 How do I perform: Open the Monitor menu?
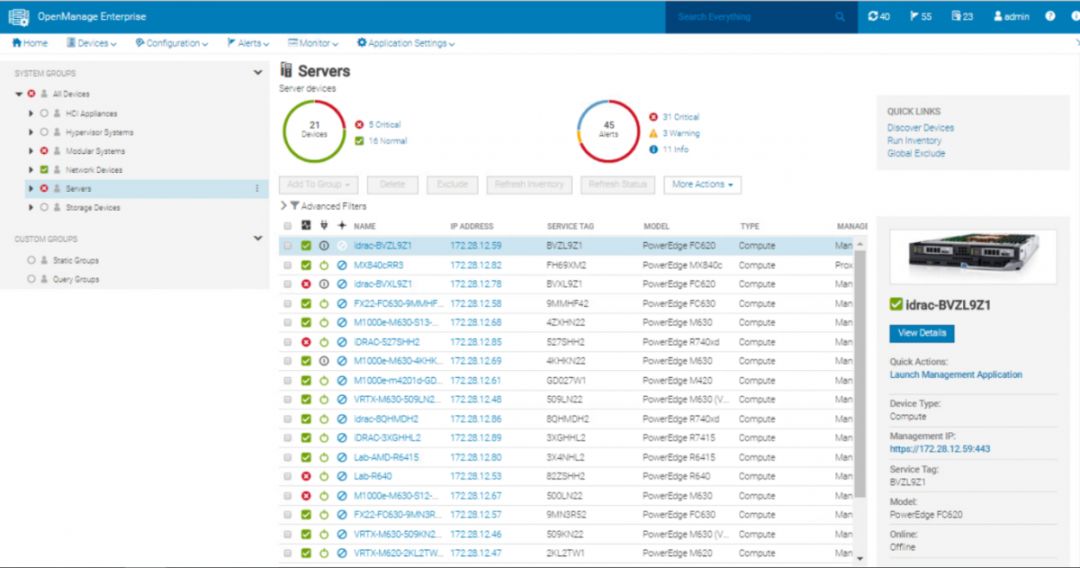313,43
